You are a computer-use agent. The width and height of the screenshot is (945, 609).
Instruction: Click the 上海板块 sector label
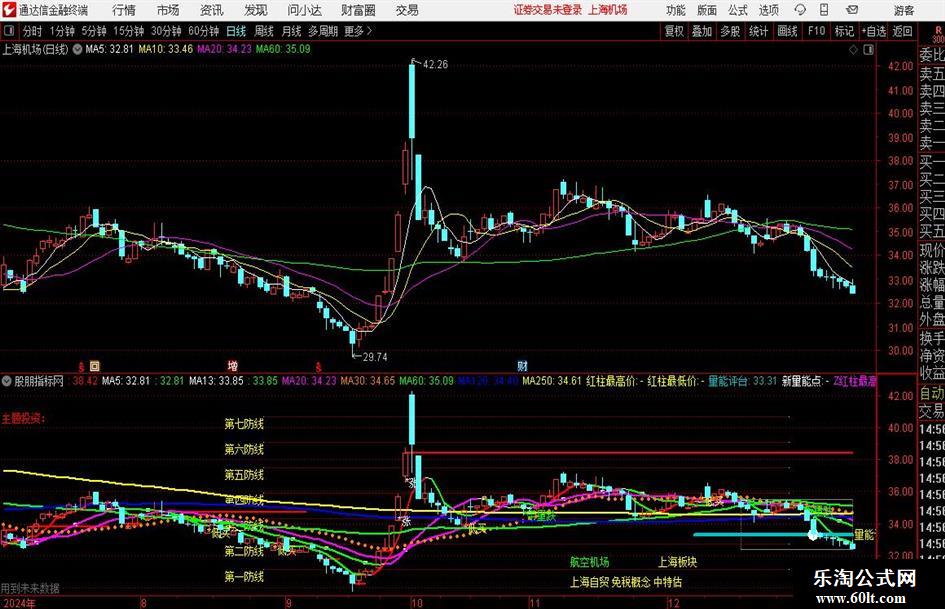point(677,562)
